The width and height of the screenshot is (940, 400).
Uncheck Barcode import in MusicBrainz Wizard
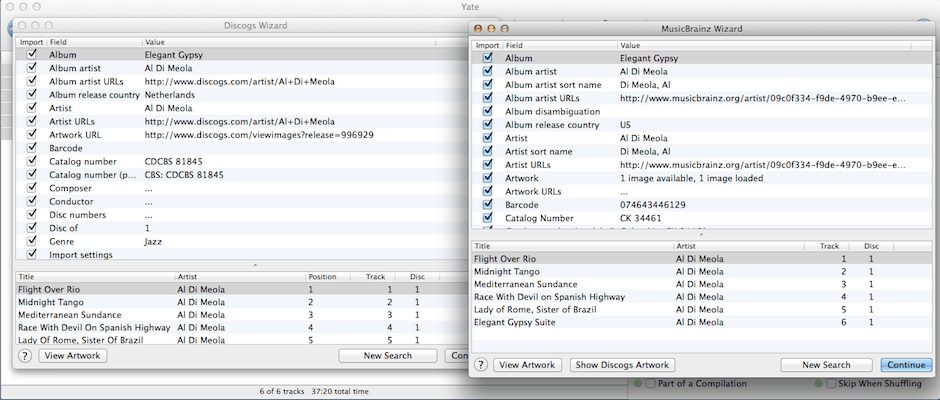[x=488, y=204]
